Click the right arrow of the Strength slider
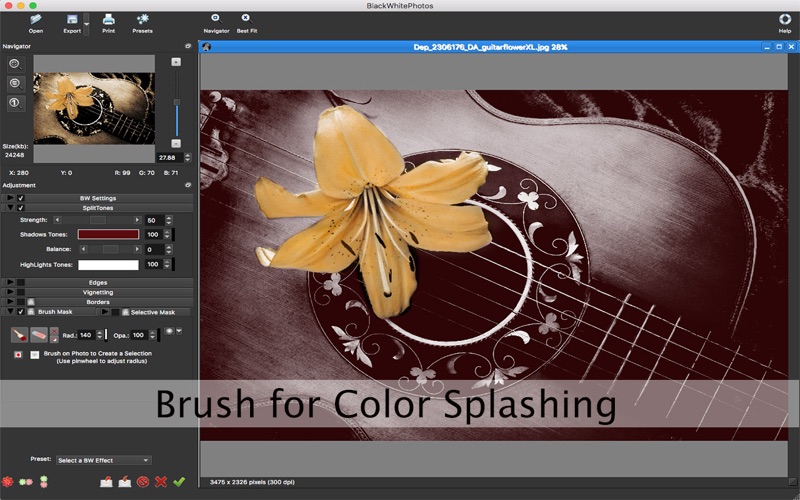 137,220
